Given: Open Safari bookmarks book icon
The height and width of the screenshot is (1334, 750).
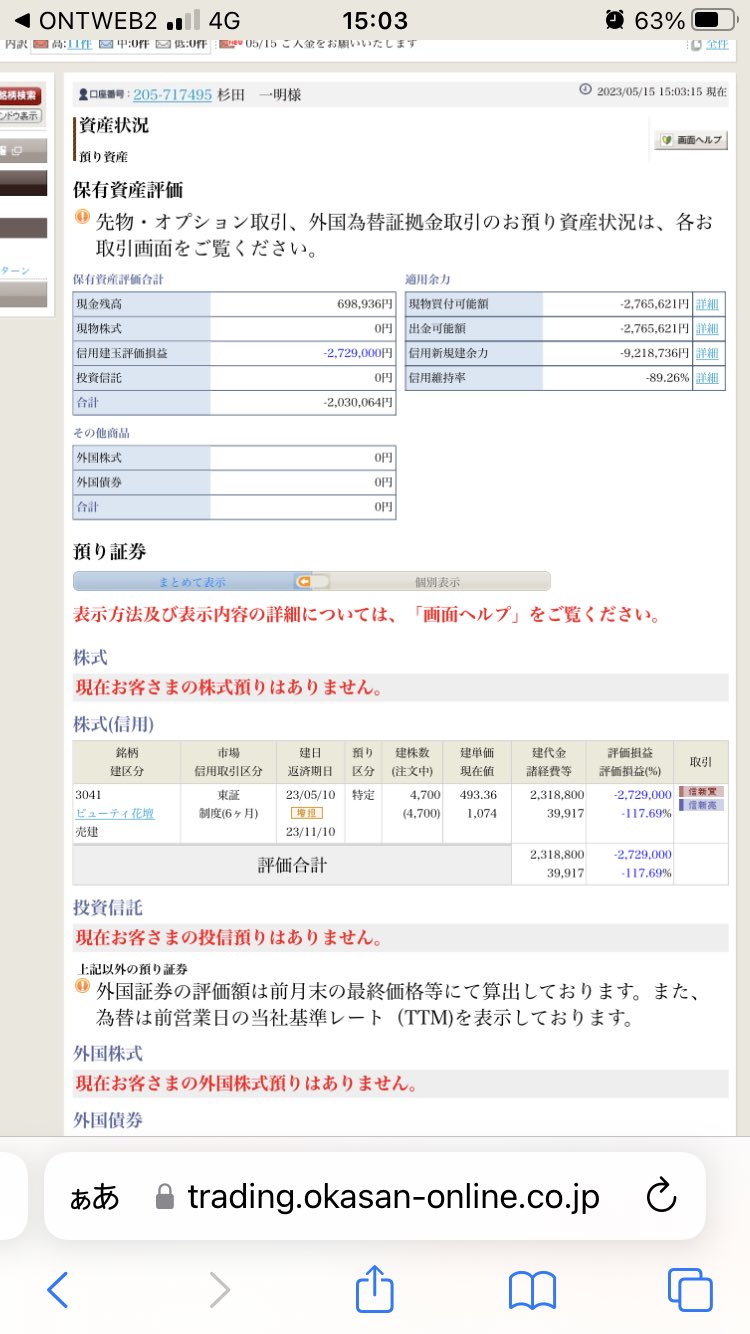Looking at the screenshot, I should pos(532,1289).
